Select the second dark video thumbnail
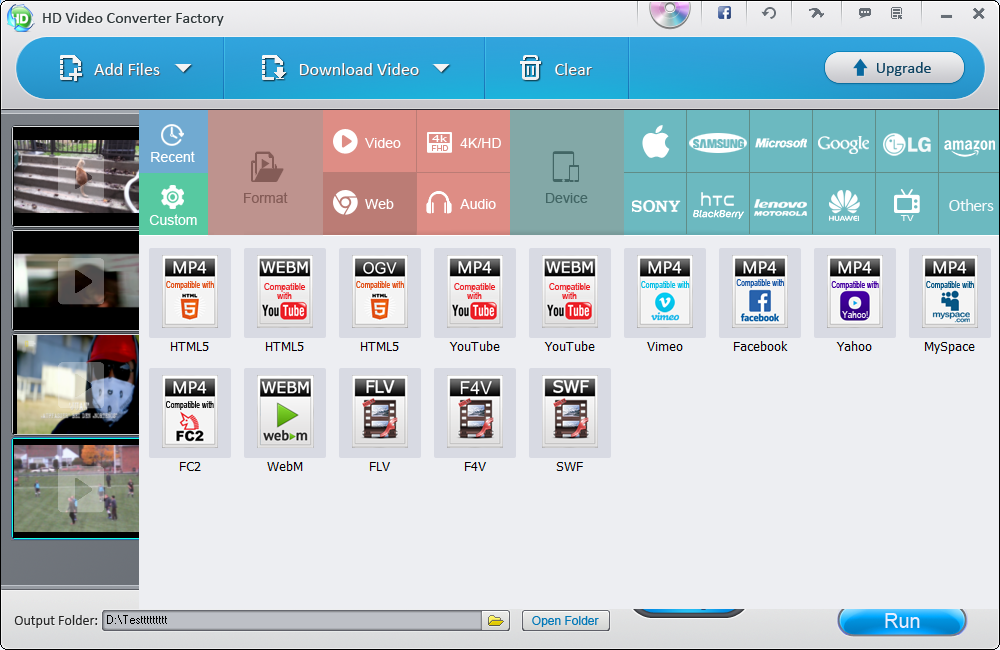 click(77, 281)
